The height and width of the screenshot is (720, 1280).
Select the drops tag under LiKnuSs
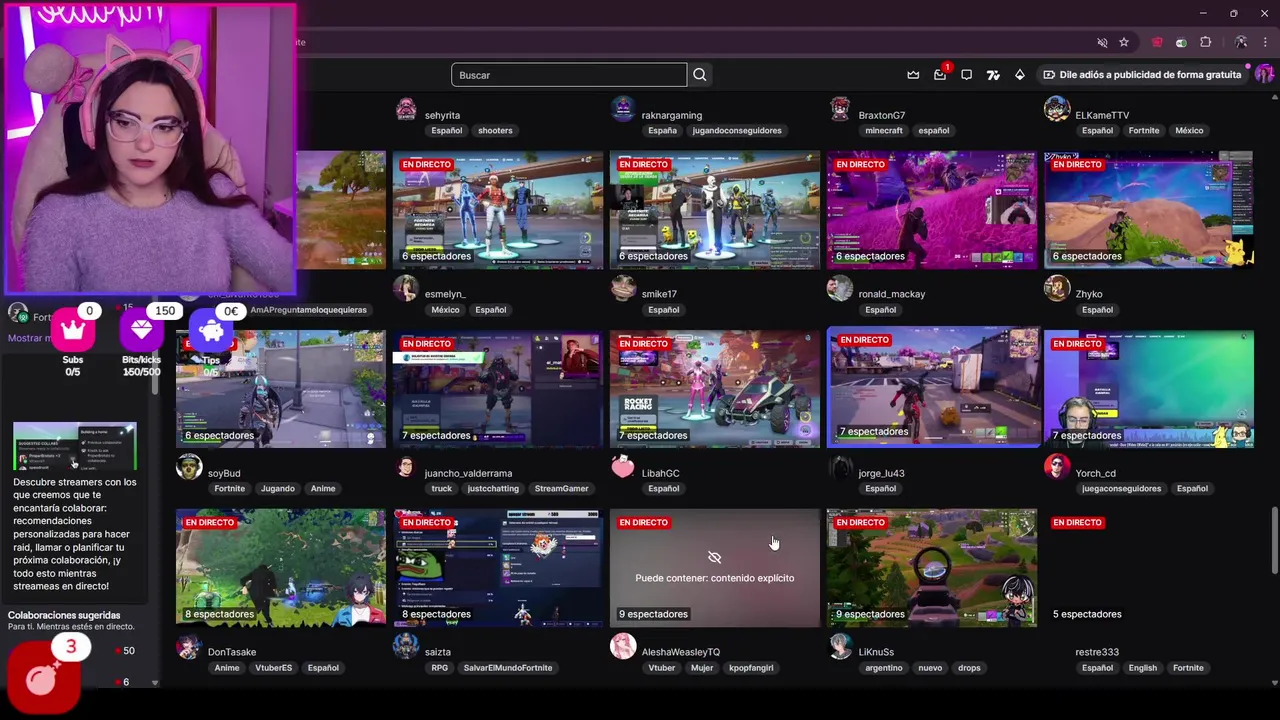click(969, 667)
